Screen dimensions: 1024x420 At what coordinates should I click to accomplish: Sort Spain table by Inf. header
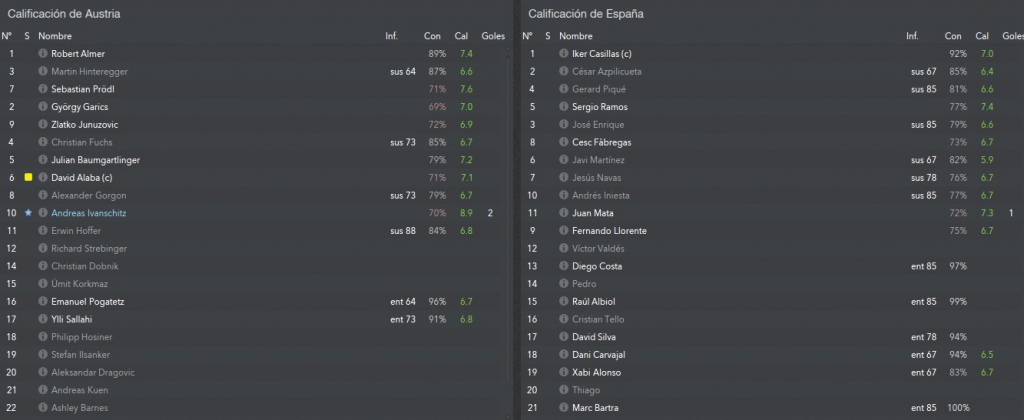tap(912, 36)
